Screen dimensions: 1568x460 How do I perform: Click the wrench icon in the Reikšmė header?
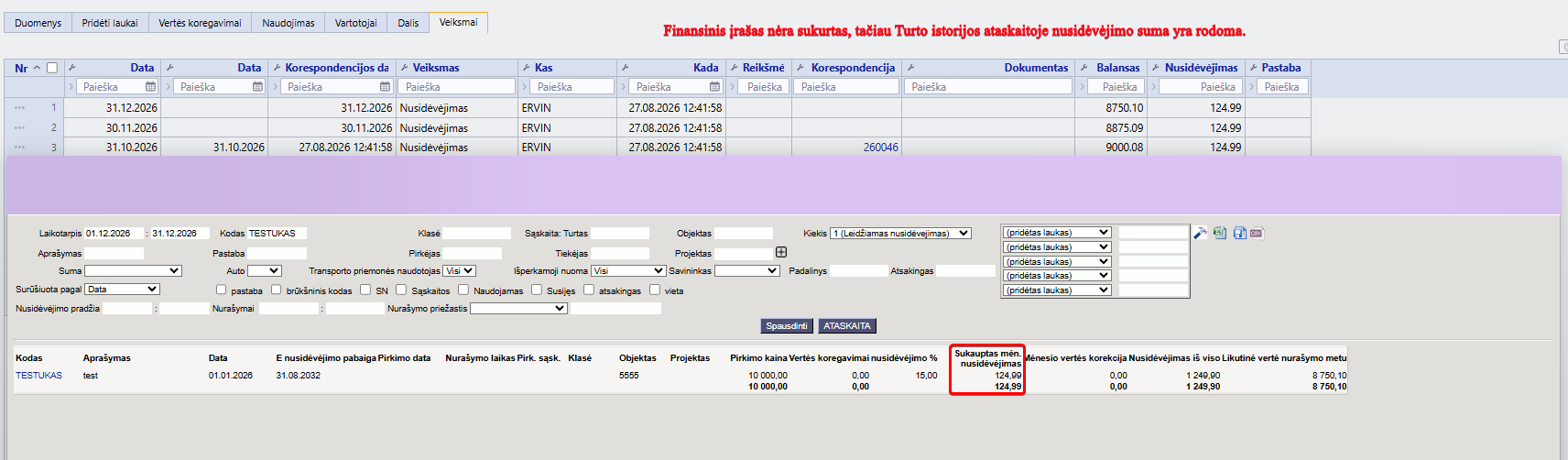(x=735, y=68)
